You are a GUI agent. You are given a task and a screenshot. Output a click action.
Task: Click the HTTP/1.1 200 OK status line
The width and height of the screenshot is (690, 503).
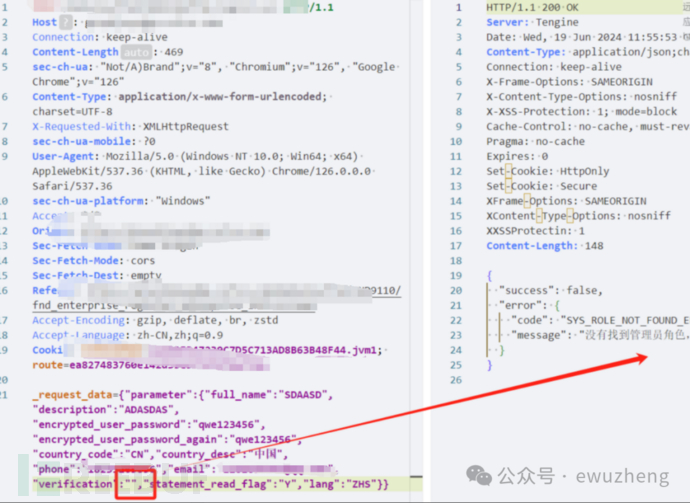(x=532, y=7)
